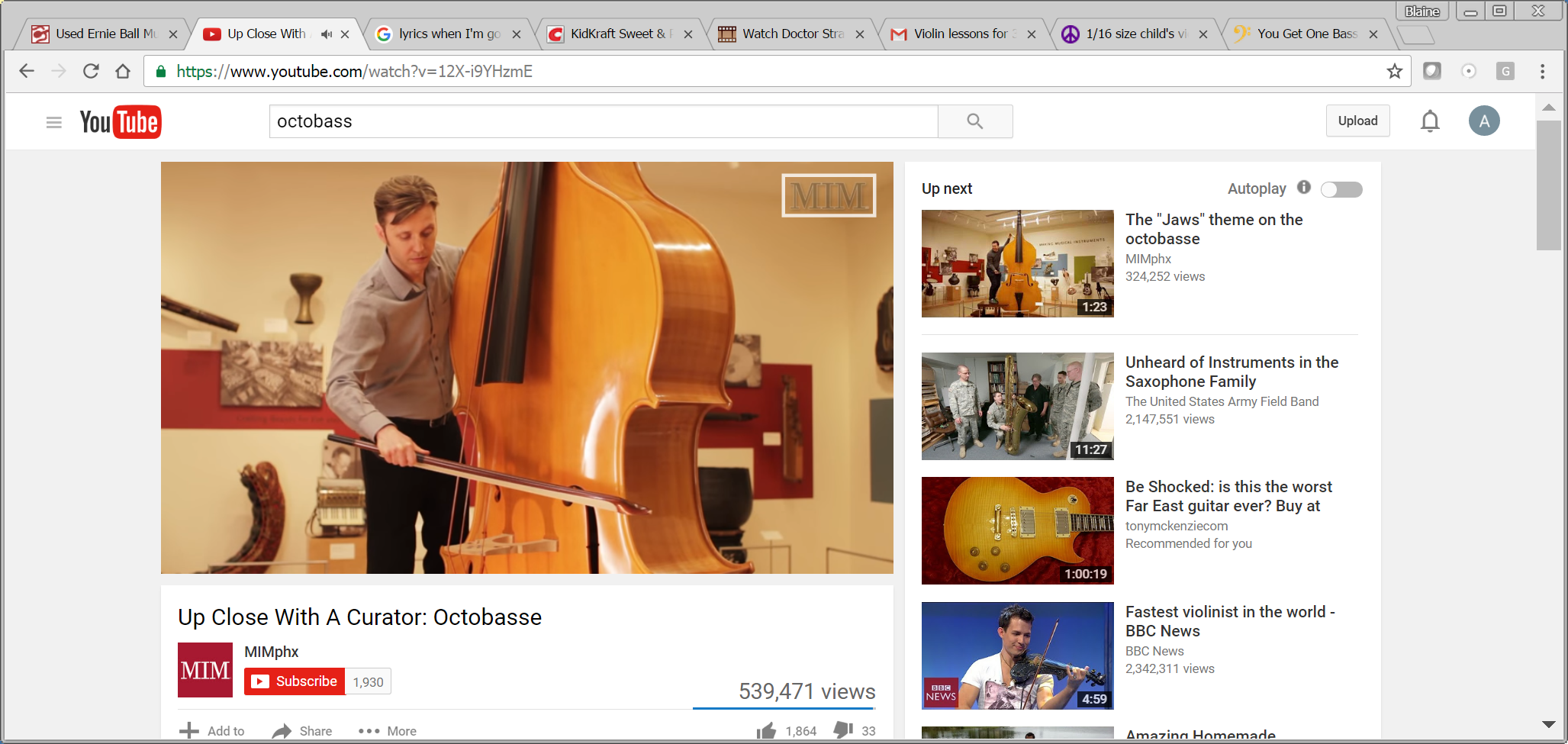Click the octobass search input field

(x=604, y=121)
